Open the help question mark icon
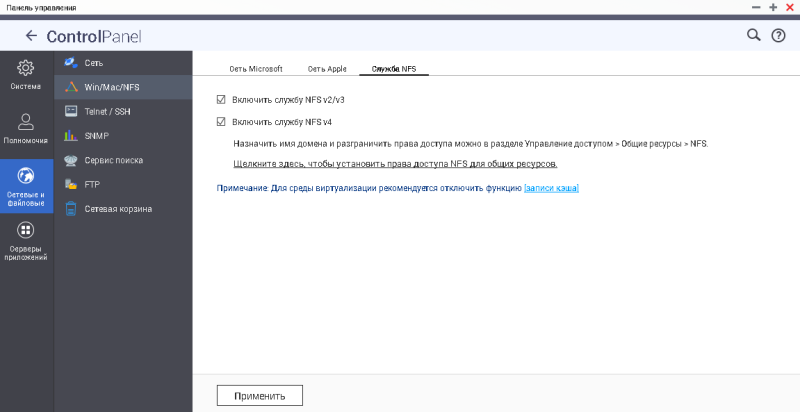 [x=778, y=35]
